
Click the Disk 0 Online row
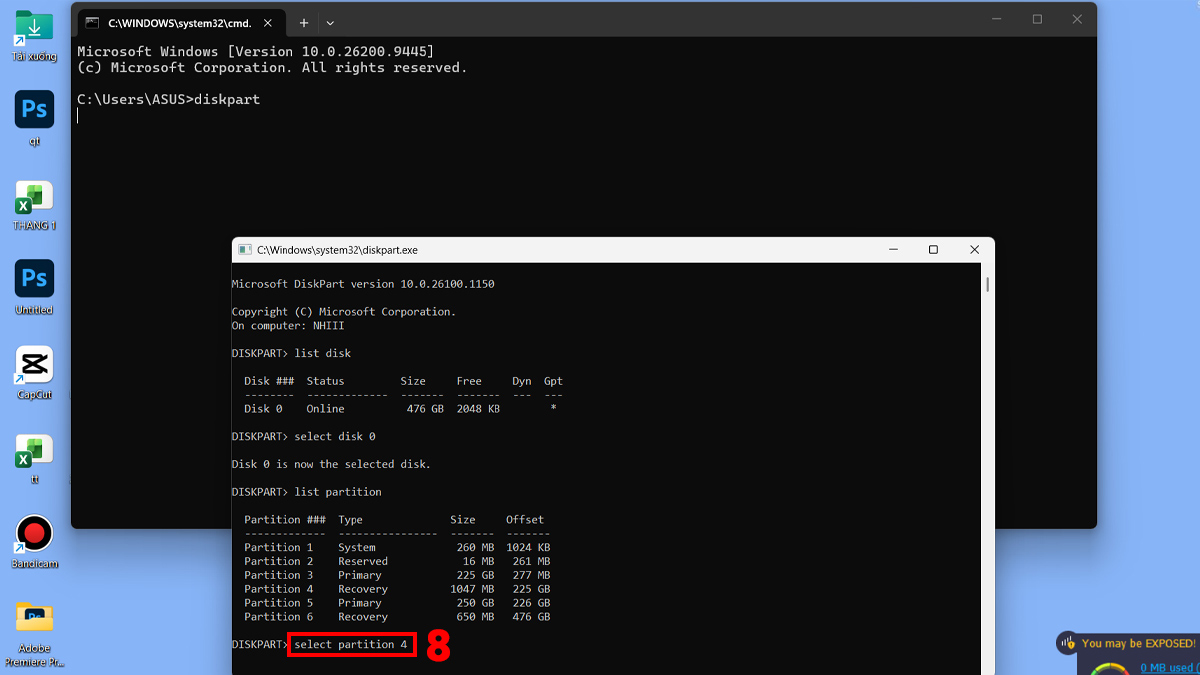point(400,409)
